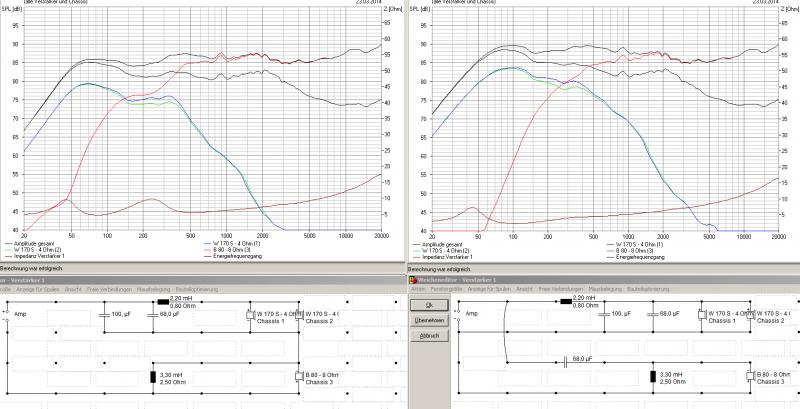
Task: Click the '2,20 mH' value label in right circuit
Action: tap(584, 298)
